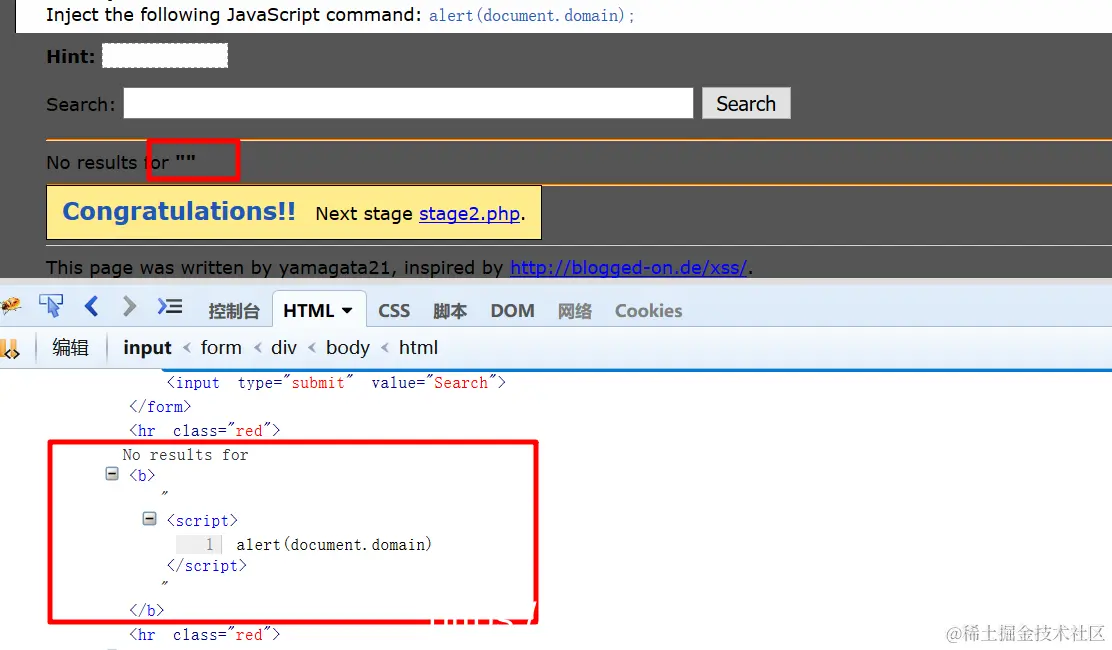Open the 控制台 console tab
The image size is (1112, 650).
coord(234,310)
